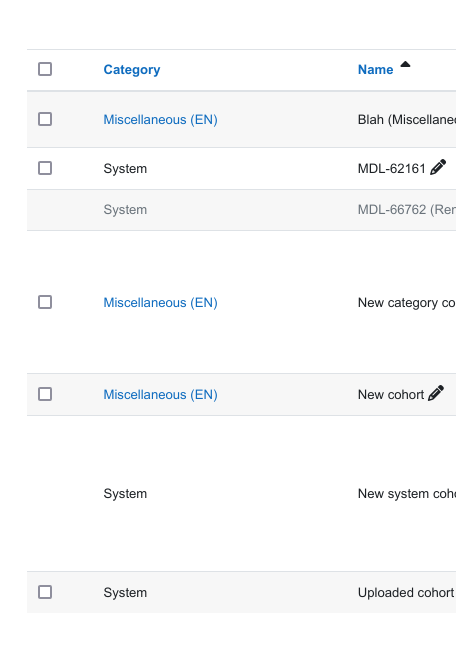This screenshot has width=456, height=662.
Task: Toggle the checkbox for the New category cohort row
Action: pos(45,302)
